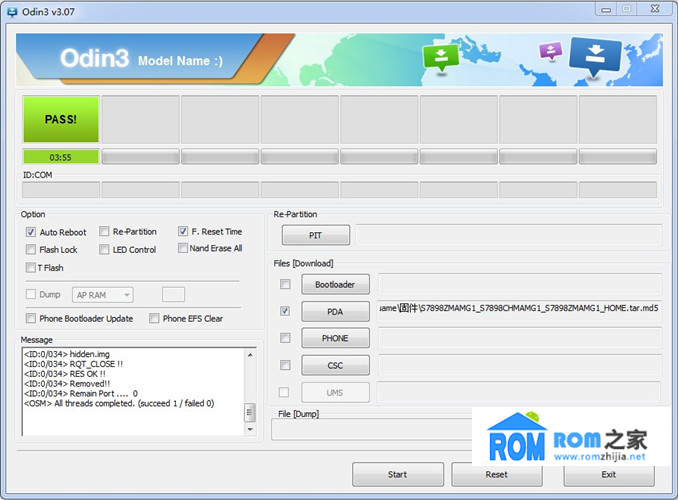This screenshot has width=678, height=500.
Task: Click the small input box right of AP RAM
Action: coord(173,295)
